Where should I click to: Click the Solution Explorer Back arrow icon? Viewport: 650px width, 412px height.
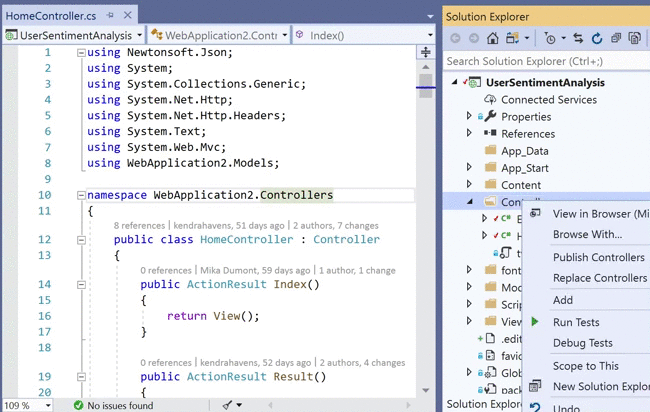click(x=455, y=39)
